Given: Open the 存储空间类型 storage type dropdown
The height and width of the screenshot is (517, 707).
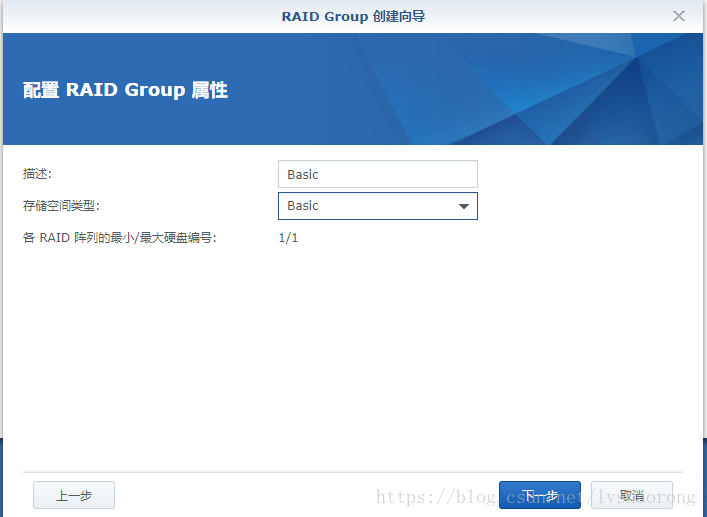Looking at the screenshot, I should point(378,206).
